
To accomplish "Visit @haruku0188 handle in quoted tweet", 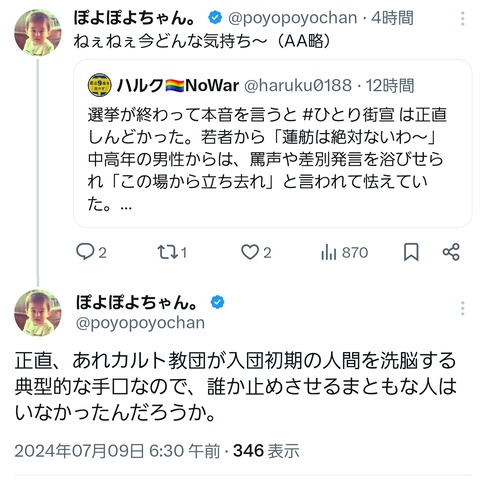I will tap(298, 86).
